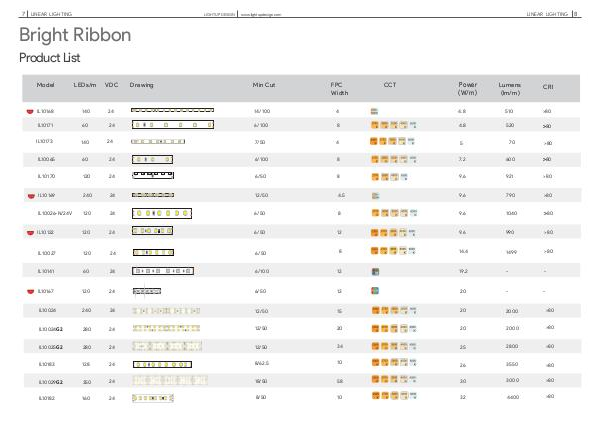Click the Model column header
Image resolution: width=600 pixels, height=436 pixels.
45,86
